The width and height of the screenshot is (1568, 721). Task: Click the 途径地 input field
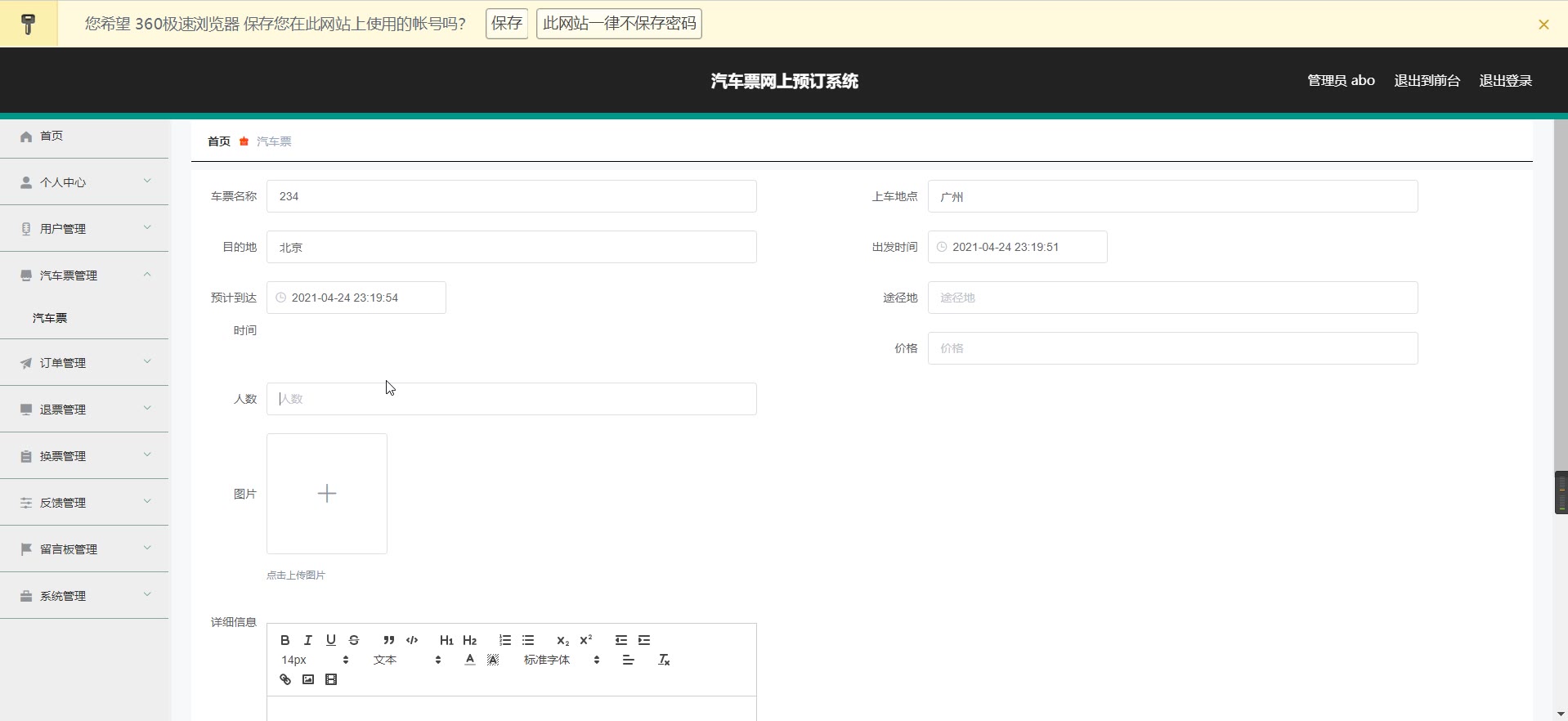pos(1172,298)
